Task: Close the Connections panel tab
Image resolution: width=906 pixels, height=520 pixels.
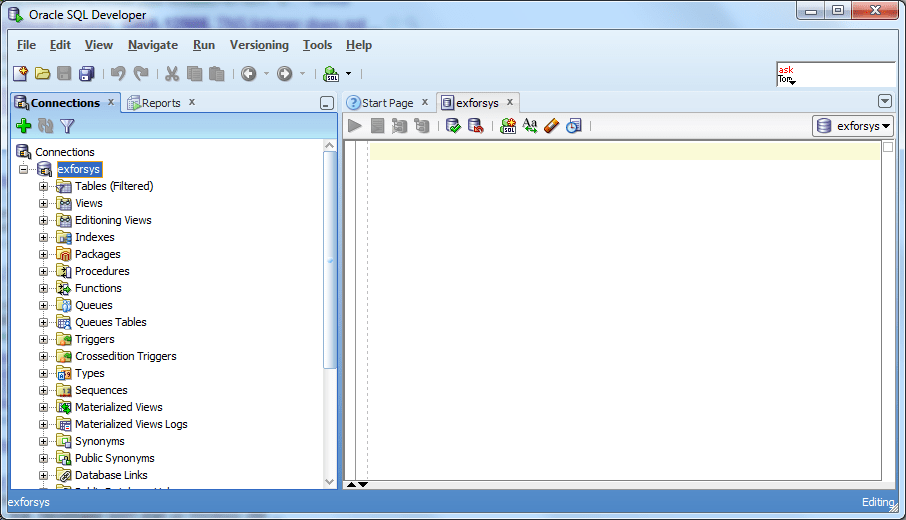Action: tap(111, 102)
